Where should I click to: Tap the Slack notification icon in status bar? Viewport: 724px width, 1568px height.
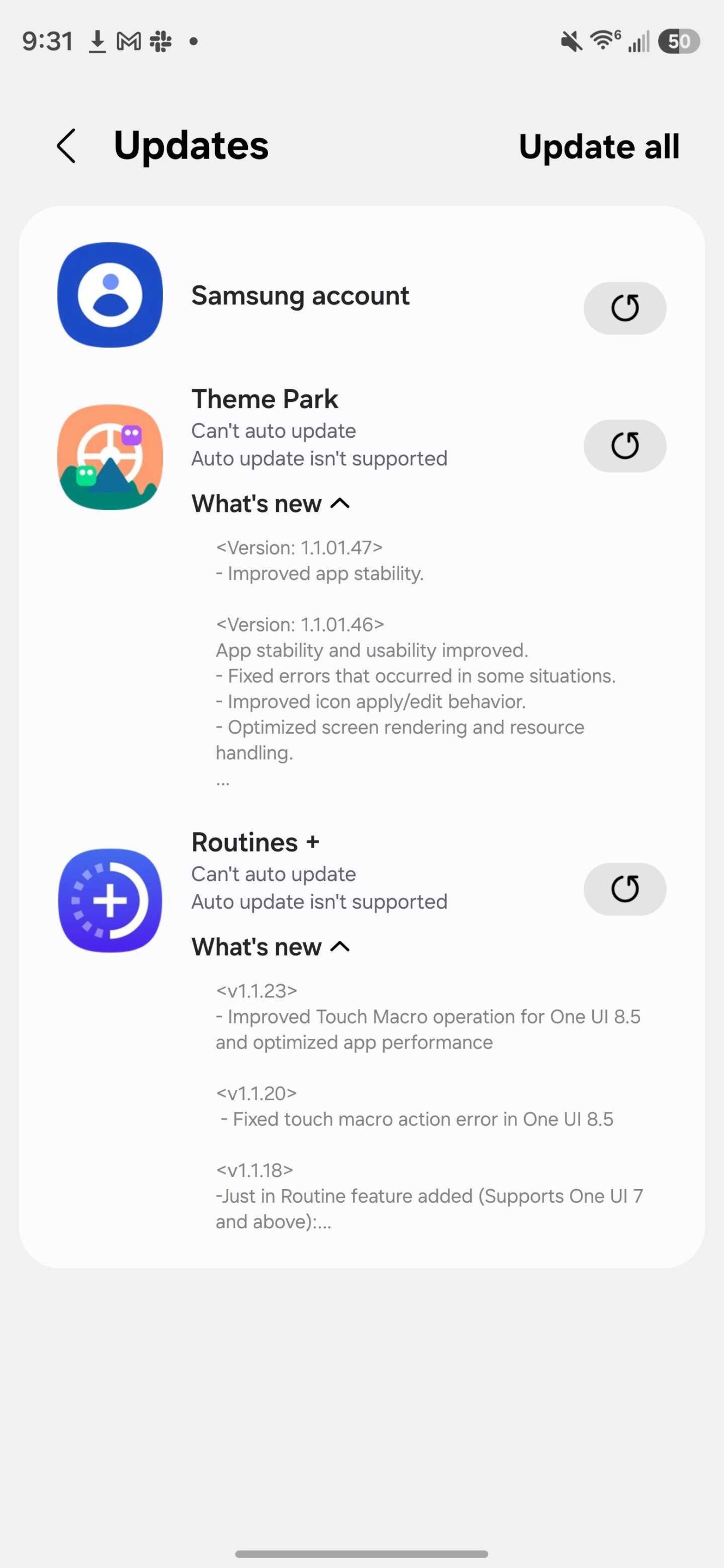(x=161, y=41)
